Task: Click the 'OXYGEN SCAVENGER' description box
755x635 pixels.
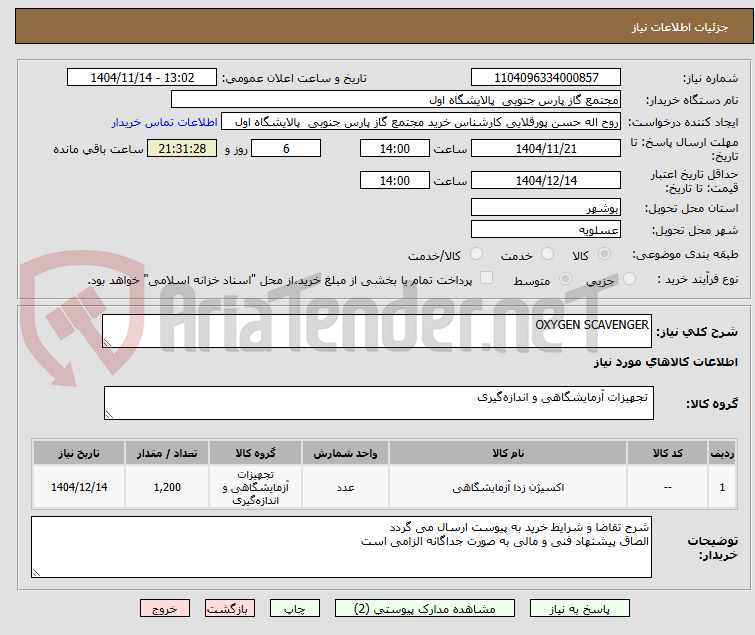Action: (x=377, y=331)
